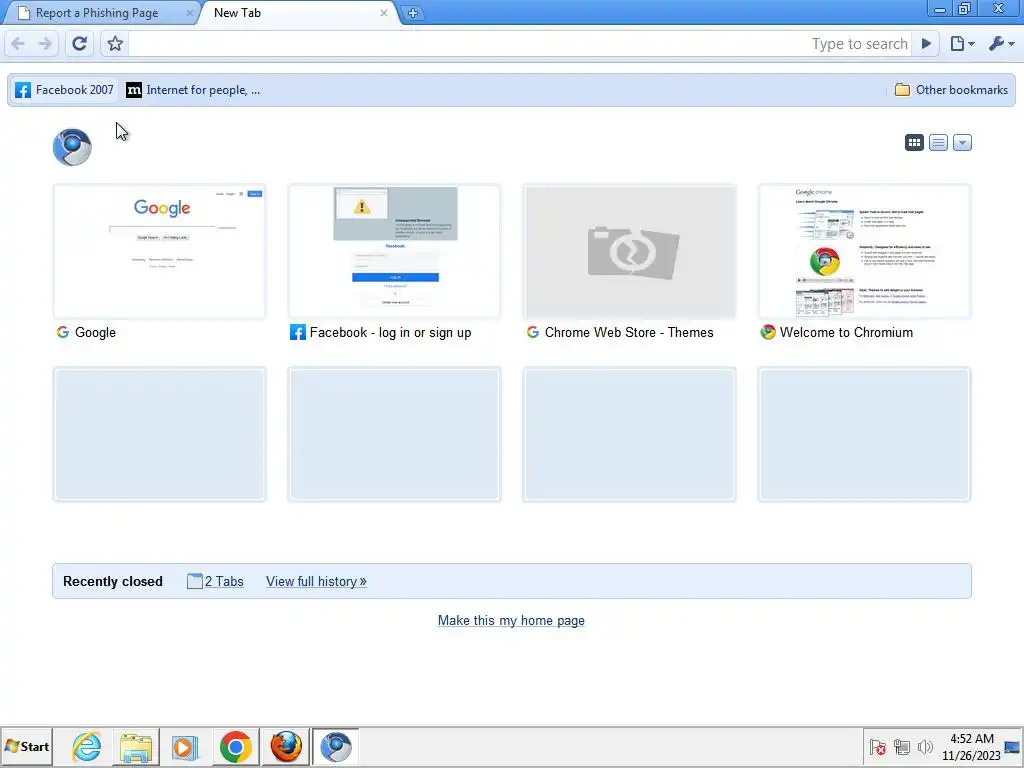Expand the new tab page options dropdown

(962, 142)
